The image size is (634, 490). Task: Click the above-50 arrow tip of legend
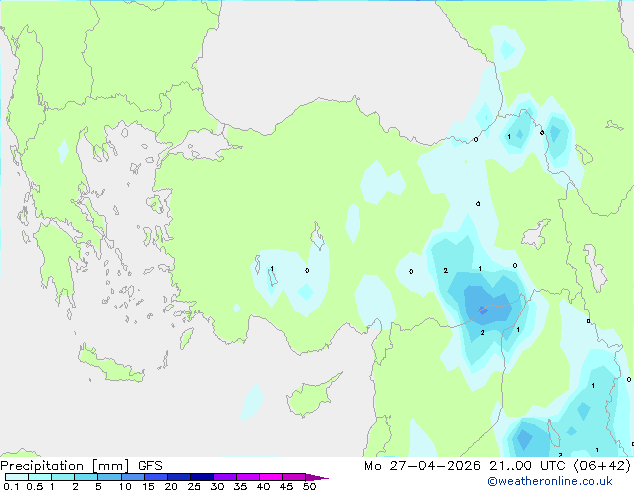click(317, 477)
